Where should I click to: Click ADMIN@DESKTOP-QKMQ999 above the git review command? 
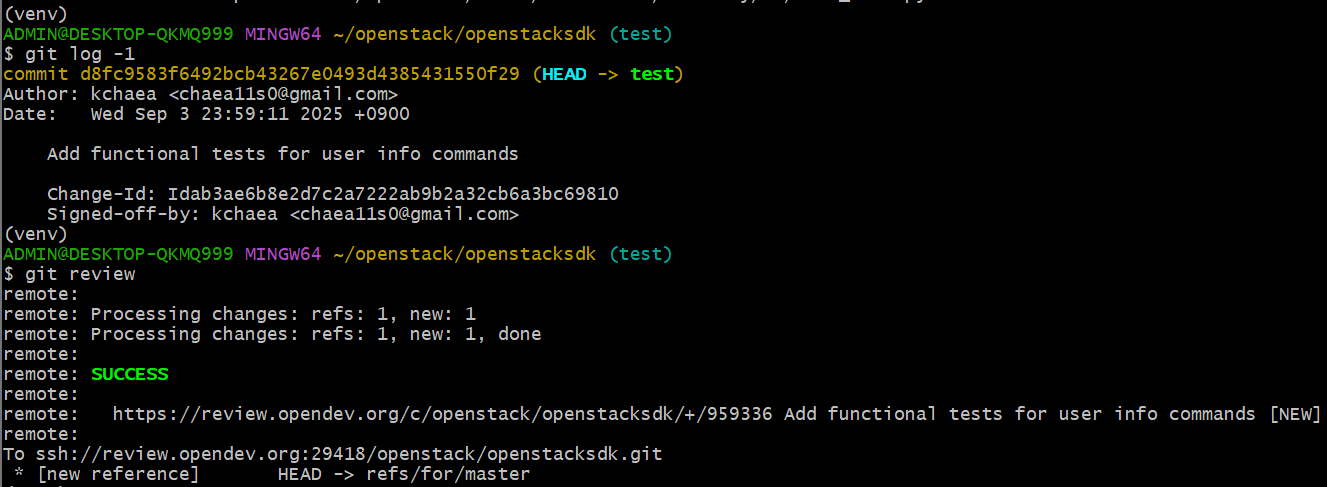[x=118, y=254]
